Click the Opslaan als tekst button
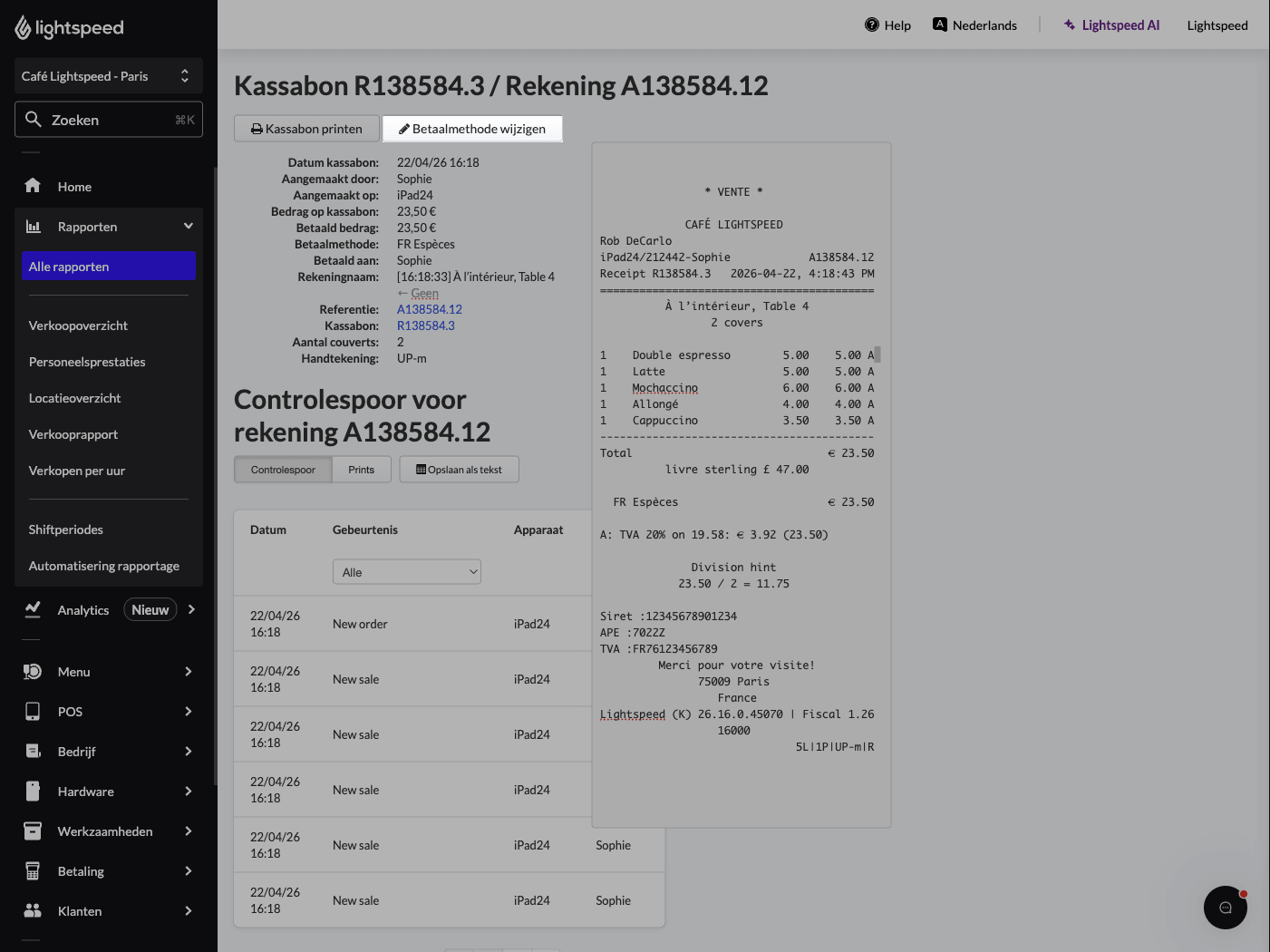Image resolution: width=1270 pixels, height=952 pixels. [460, 470]
